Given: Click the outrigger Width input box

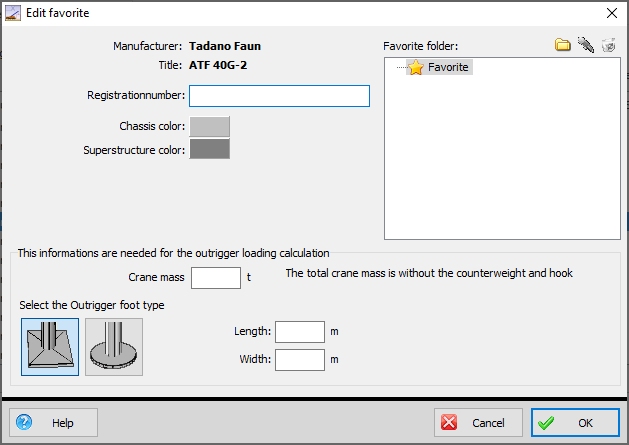Looking at the screenshot, I should pos(300,360).
